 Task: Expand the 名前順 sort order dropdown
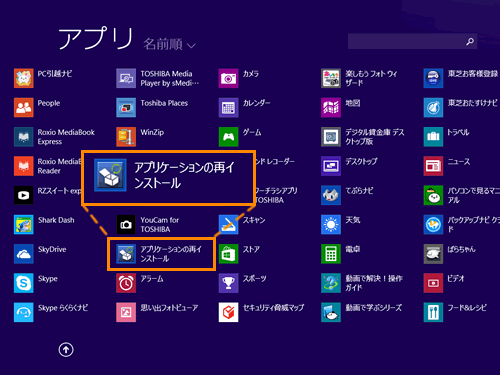coord(169,44)
